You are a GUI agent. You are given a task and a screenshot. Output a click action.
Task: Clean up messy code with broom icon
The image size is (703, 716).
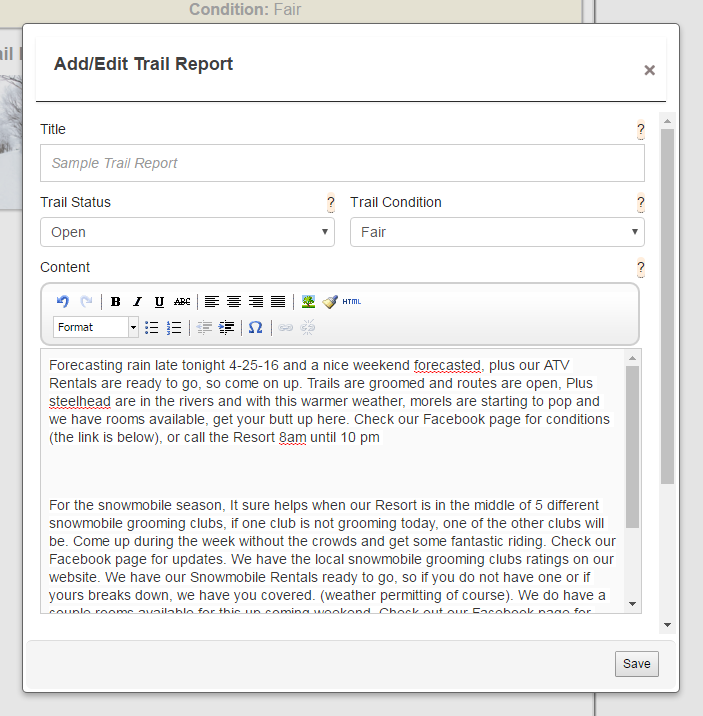point(330,301)
